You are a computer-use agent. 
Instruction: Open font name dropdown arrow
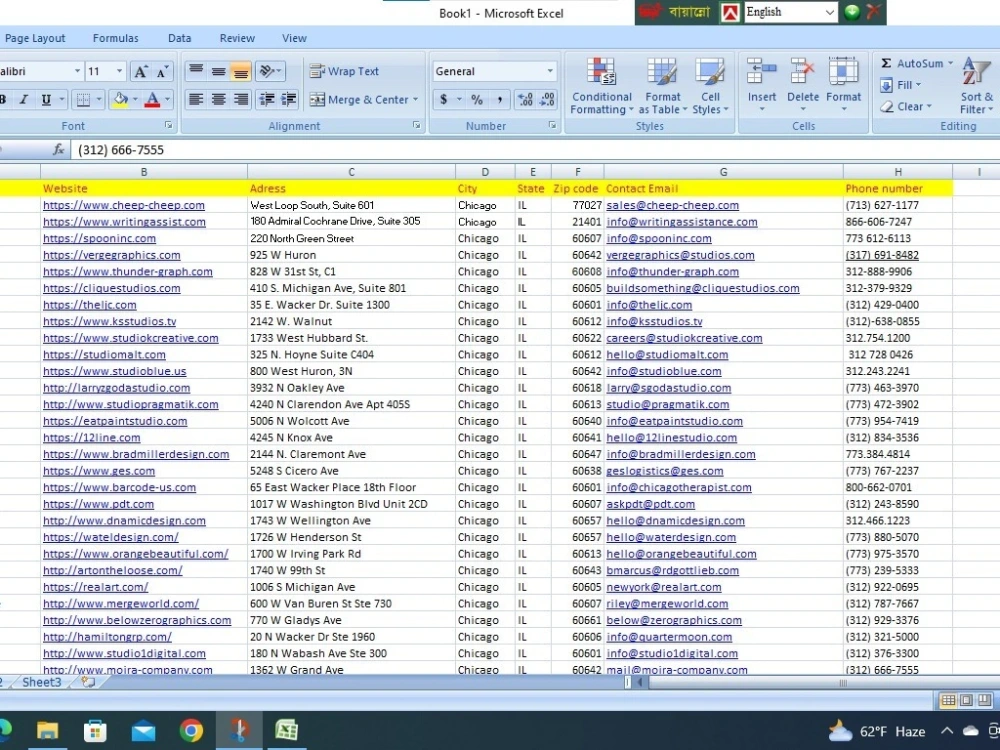click(77, 71)
